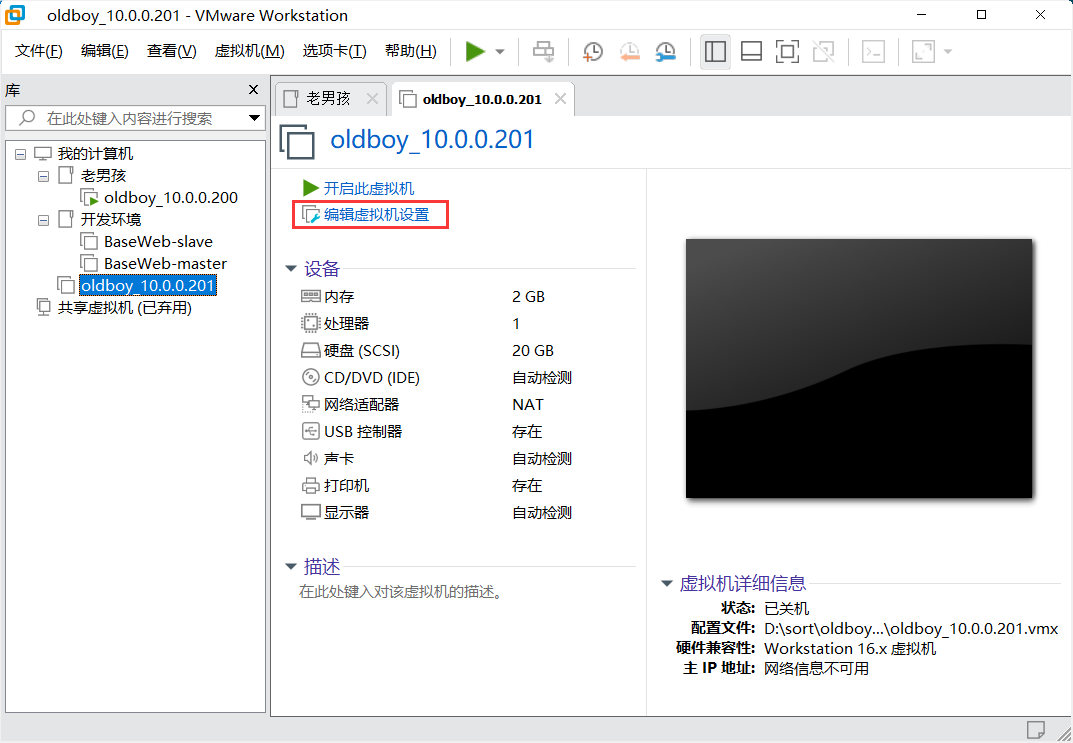Click the Workstation 16.x 虚拟机 compatibility value
This screenshot has height=743, width=1073.
point(850,648)
